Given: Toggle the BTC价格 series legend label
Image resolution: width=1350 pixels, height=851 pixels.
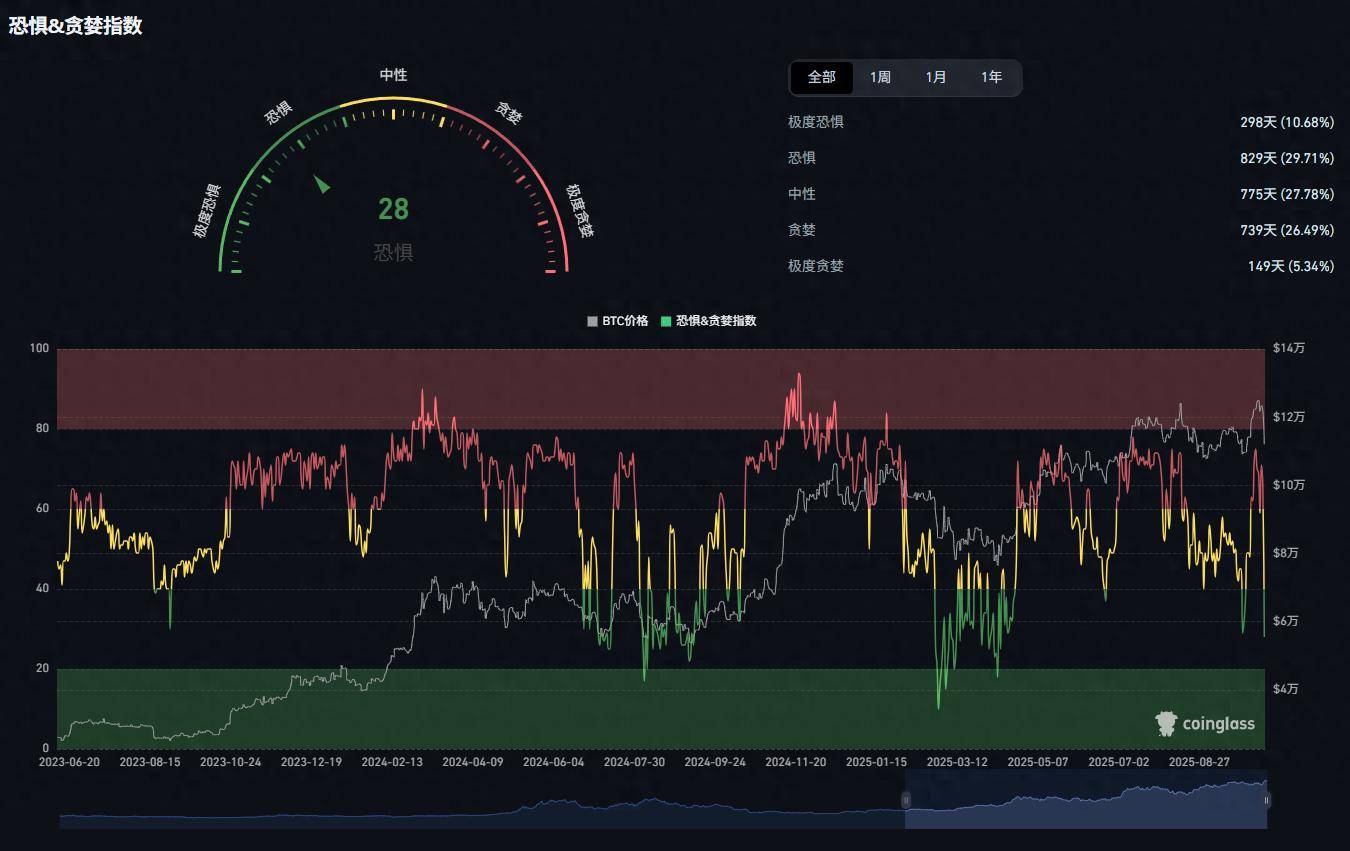Looking at the screenshot, I should [x=625, y=321].
